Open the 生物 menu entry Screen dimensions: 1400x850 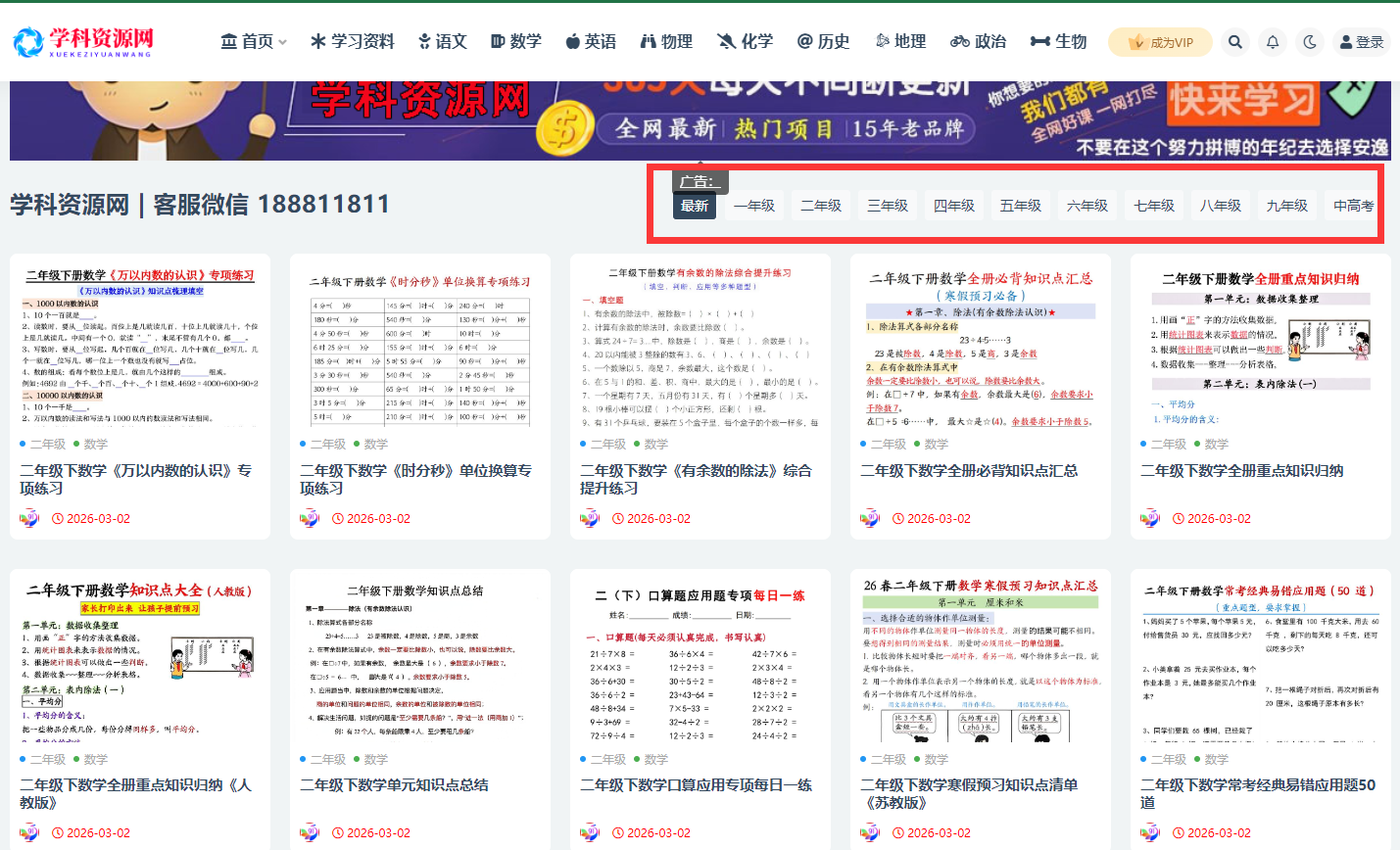[x=1058, y=41]
